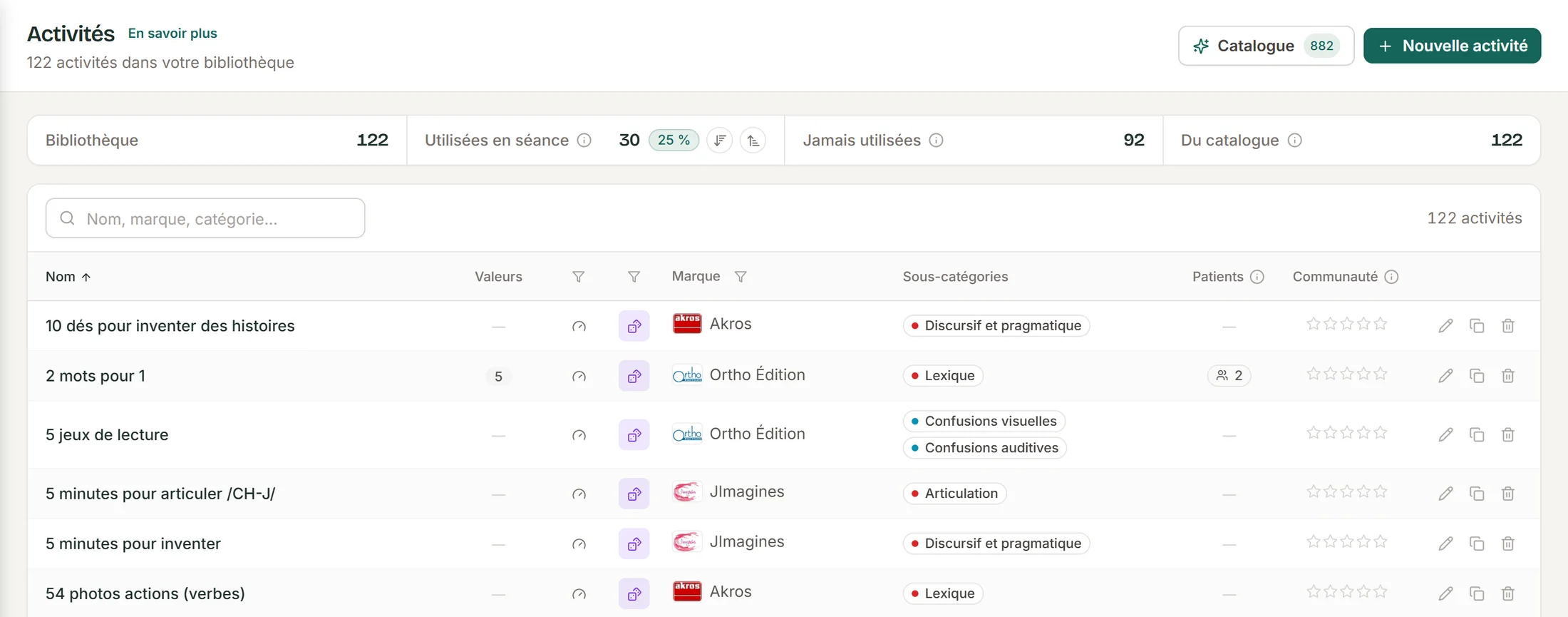The width and height of the screenshot is (1568, 617).
Task: Duplicate 54 photos actions (verbes)
Action: click(x=1477, y=593)
